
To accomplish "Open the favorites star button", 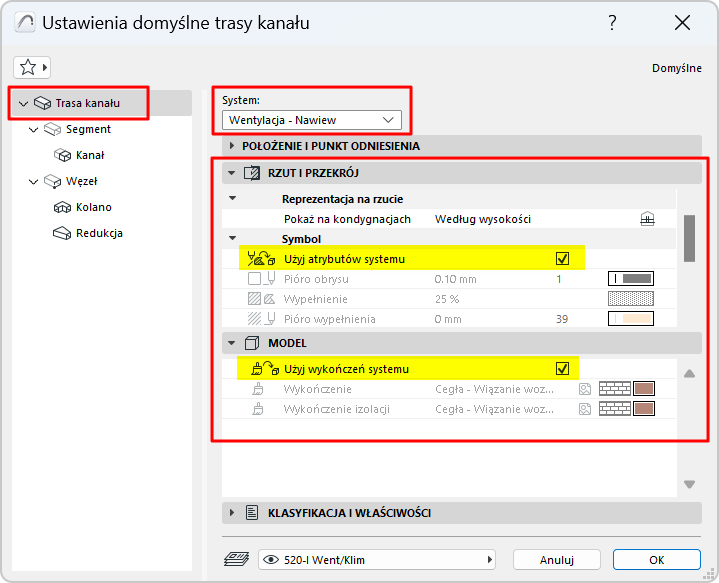I will [32, 67].
